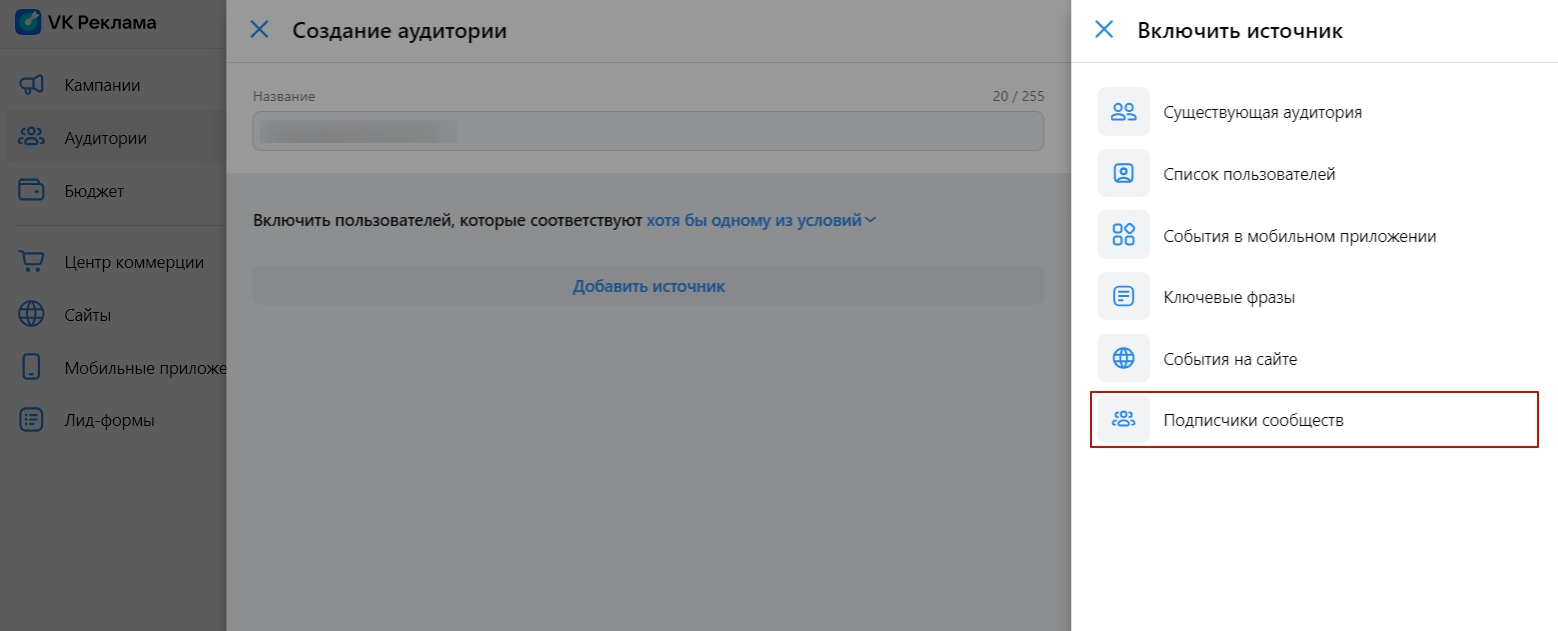Click the Центр коммерции cart icon

point(32,262)
